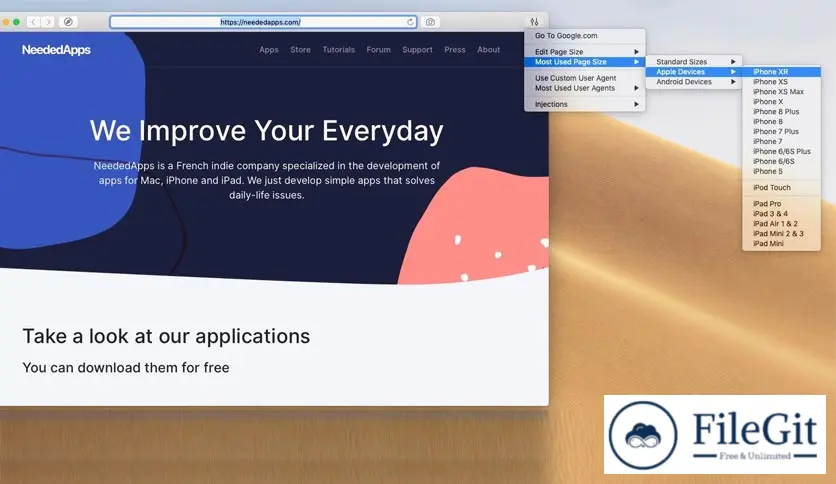This screenshot has width=836, height=484.
Task: Choose Go To Google.com menu entry
Action: [x=585, y=36]
